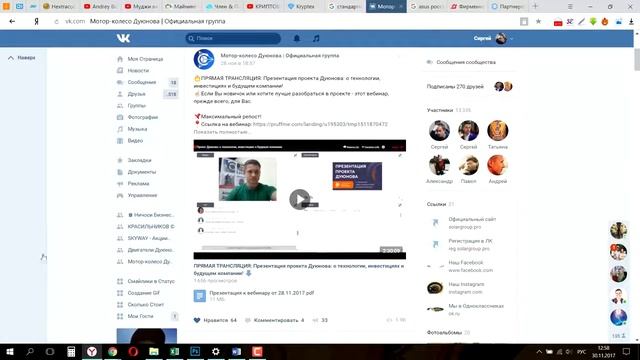Image resolution: width=640 pixels, height=360 pixels.
Task: Open Settings gear from taskbar
Action: point(216,351)
